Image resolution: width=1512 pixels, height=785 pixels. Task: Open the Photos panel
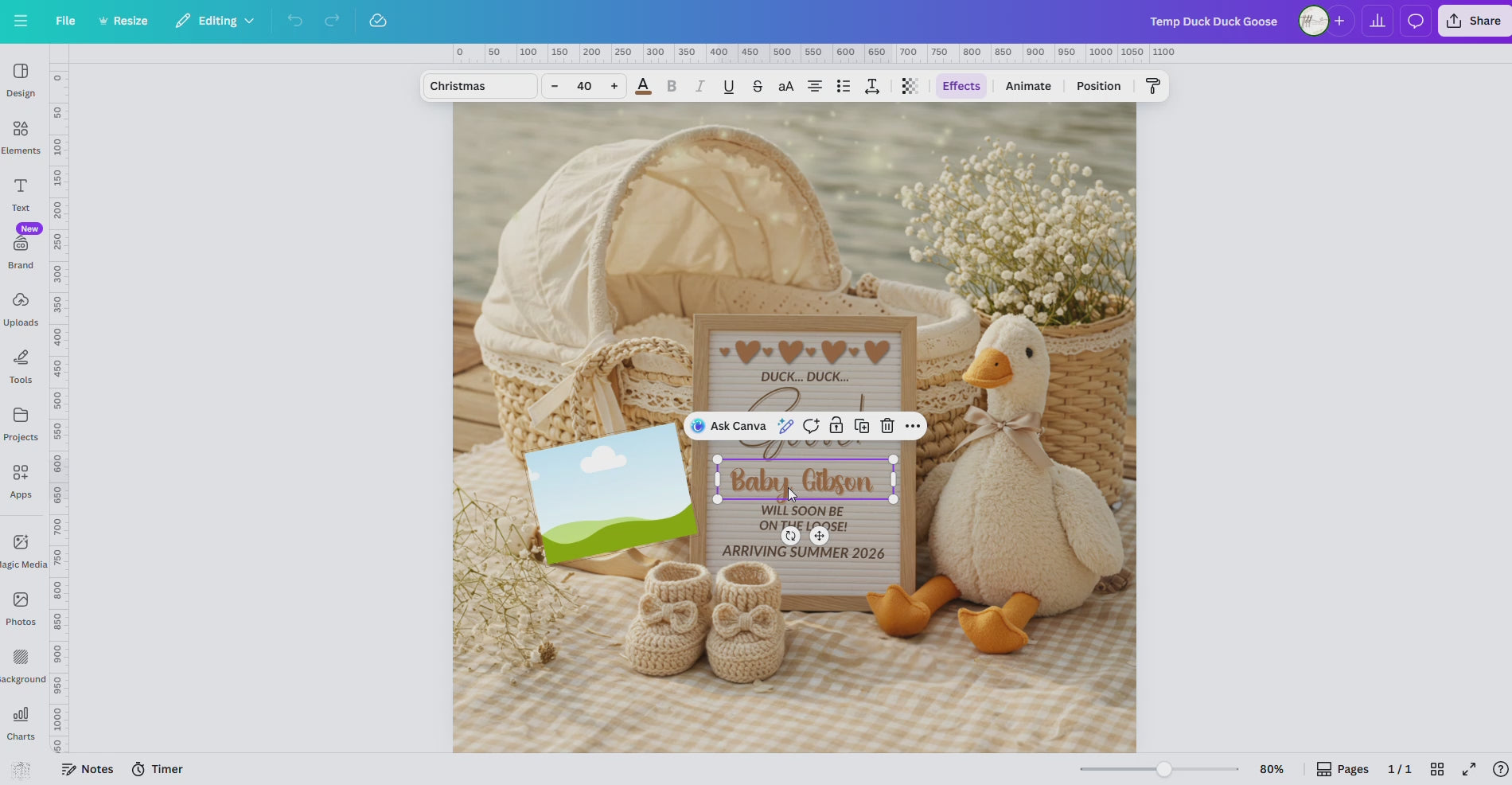click(20, 607)
